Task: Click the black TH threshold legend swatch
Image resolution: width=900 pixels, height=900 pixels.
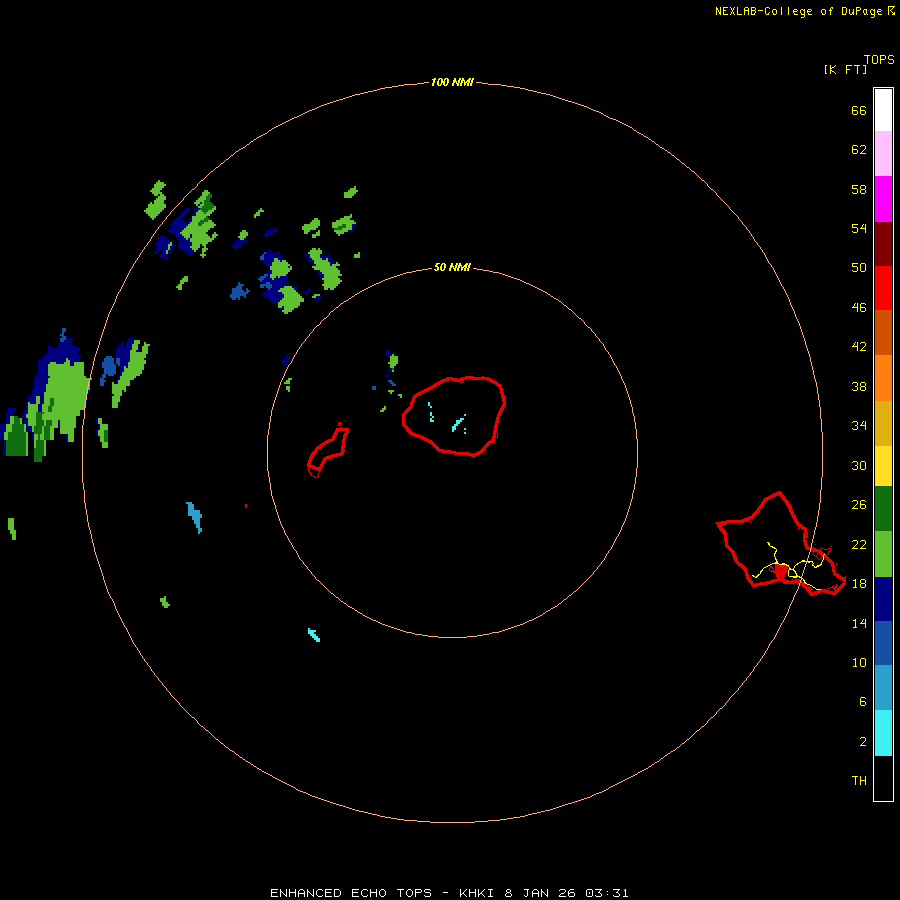Action: pos(883,778)
